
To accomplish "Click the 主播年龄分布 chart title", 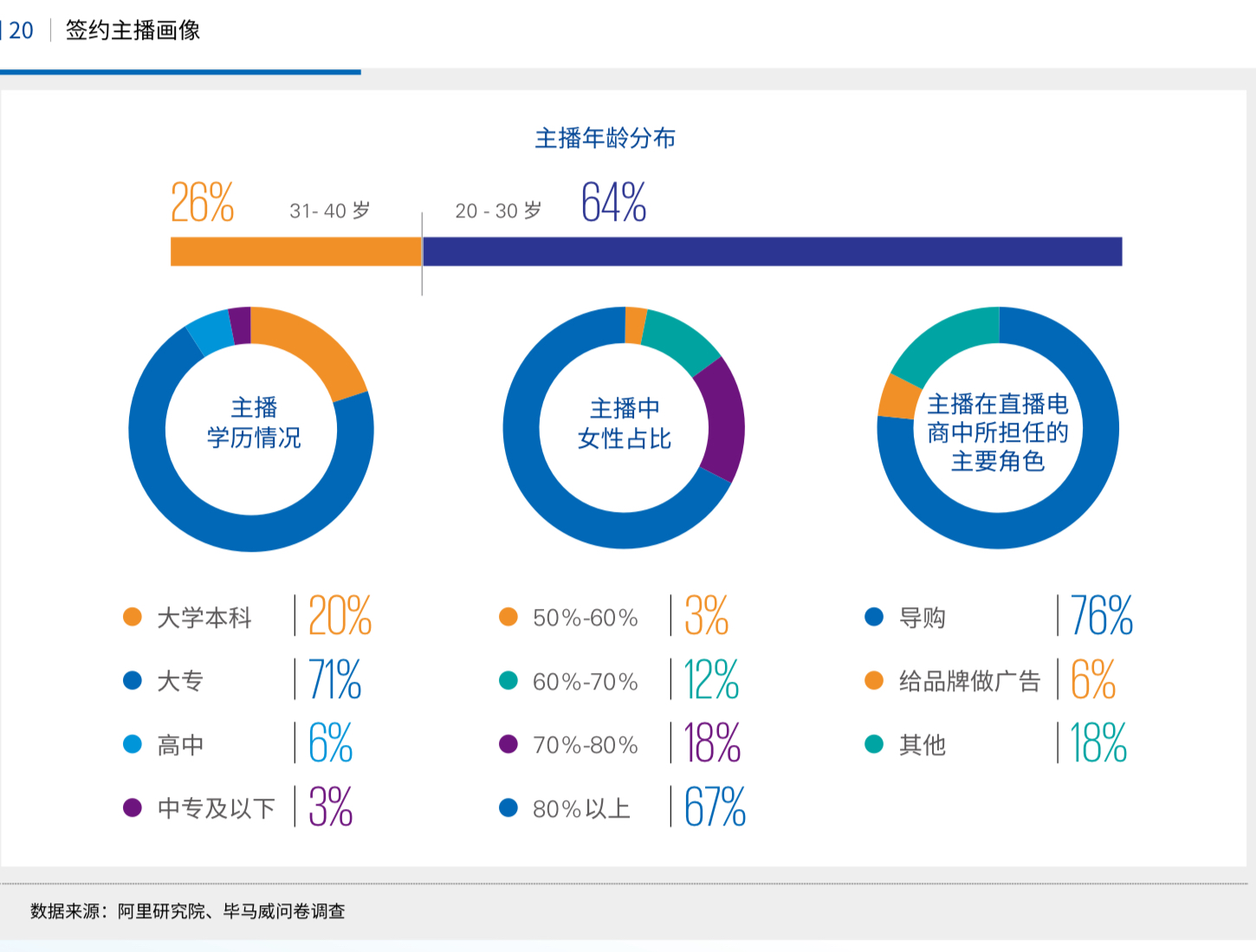I will [x=605, y=139].
